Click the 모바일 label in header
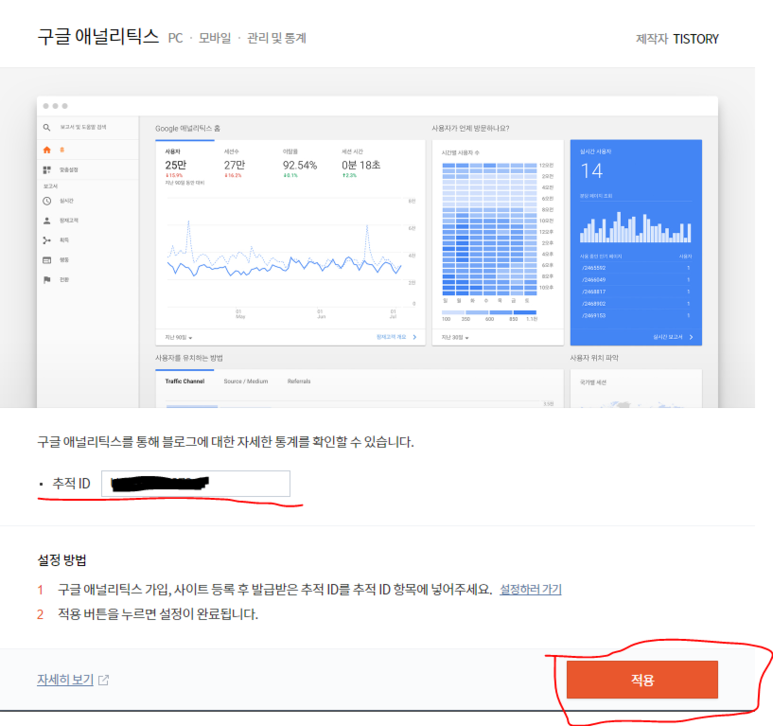Image resolution: width=773 pixels, height=726 pixels. coord(215,38)
